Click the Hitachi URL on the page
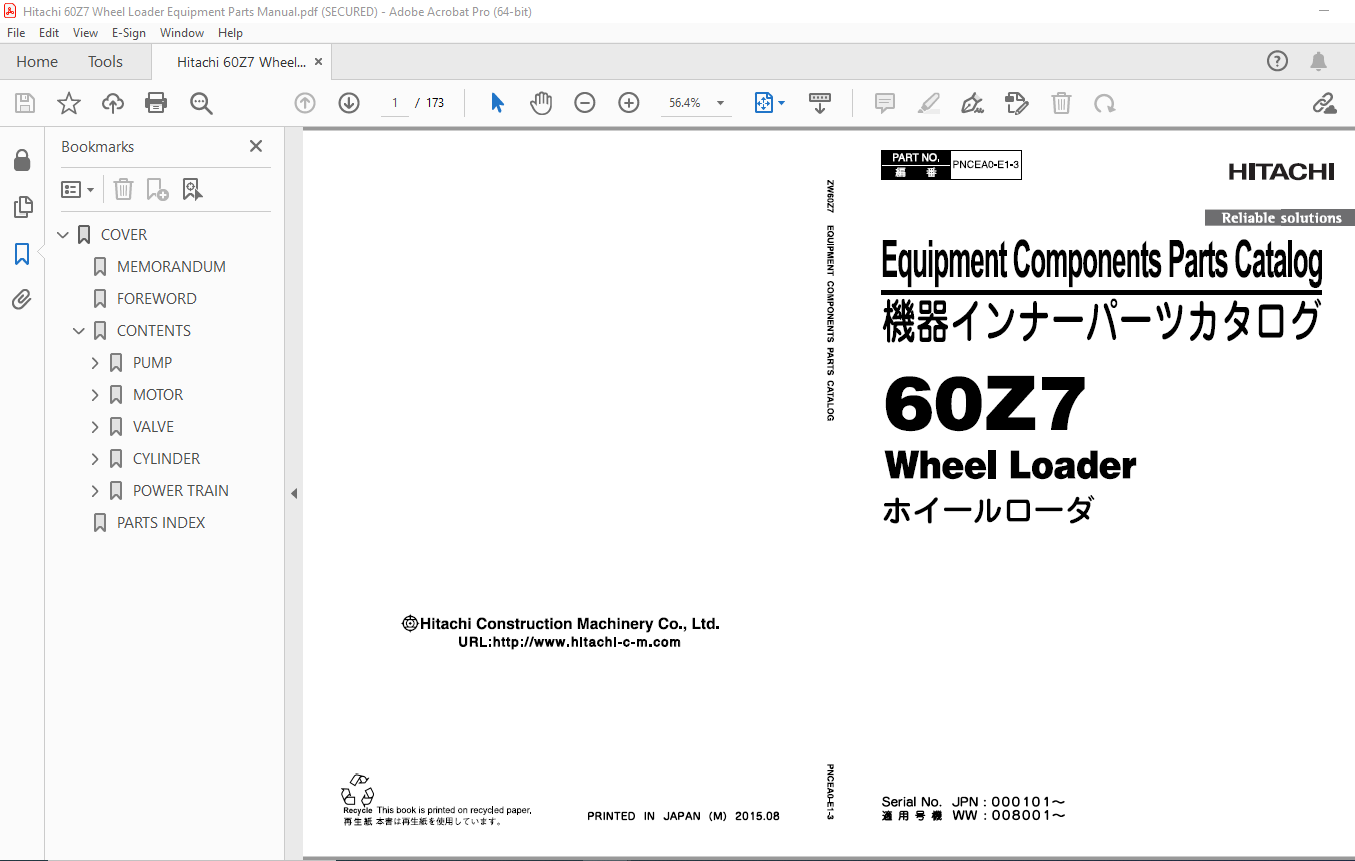 click(569, 643)
